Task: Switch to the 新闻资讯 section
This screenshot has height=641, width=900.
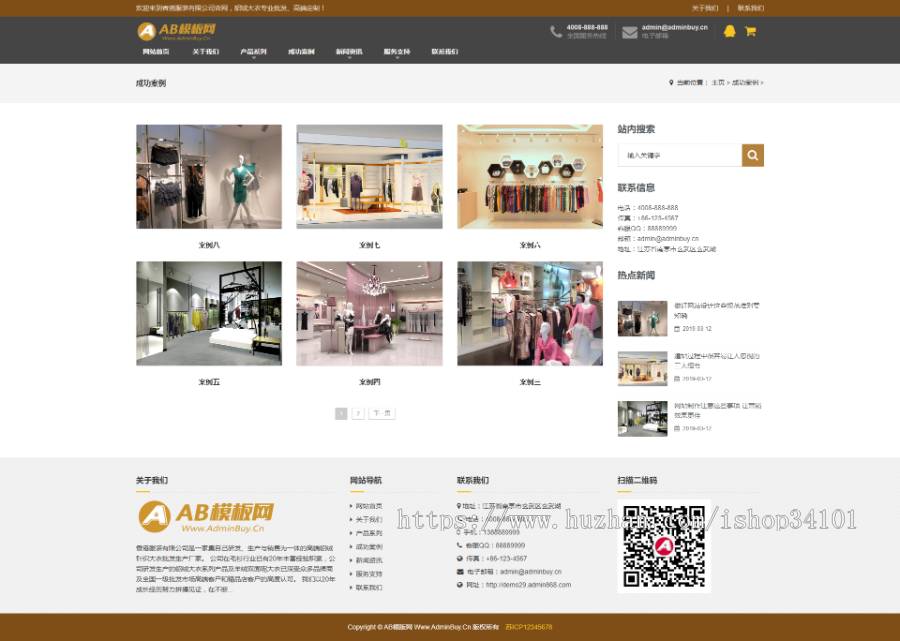Action: coord(347,52)
